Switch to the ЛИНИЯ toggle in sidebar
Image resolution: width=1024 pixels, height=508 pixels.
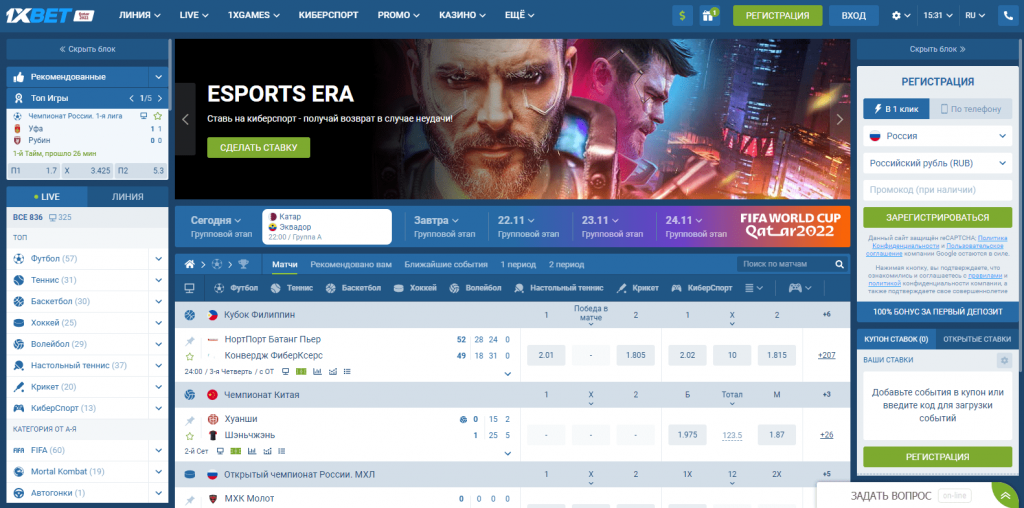click(x=127, y=197)
